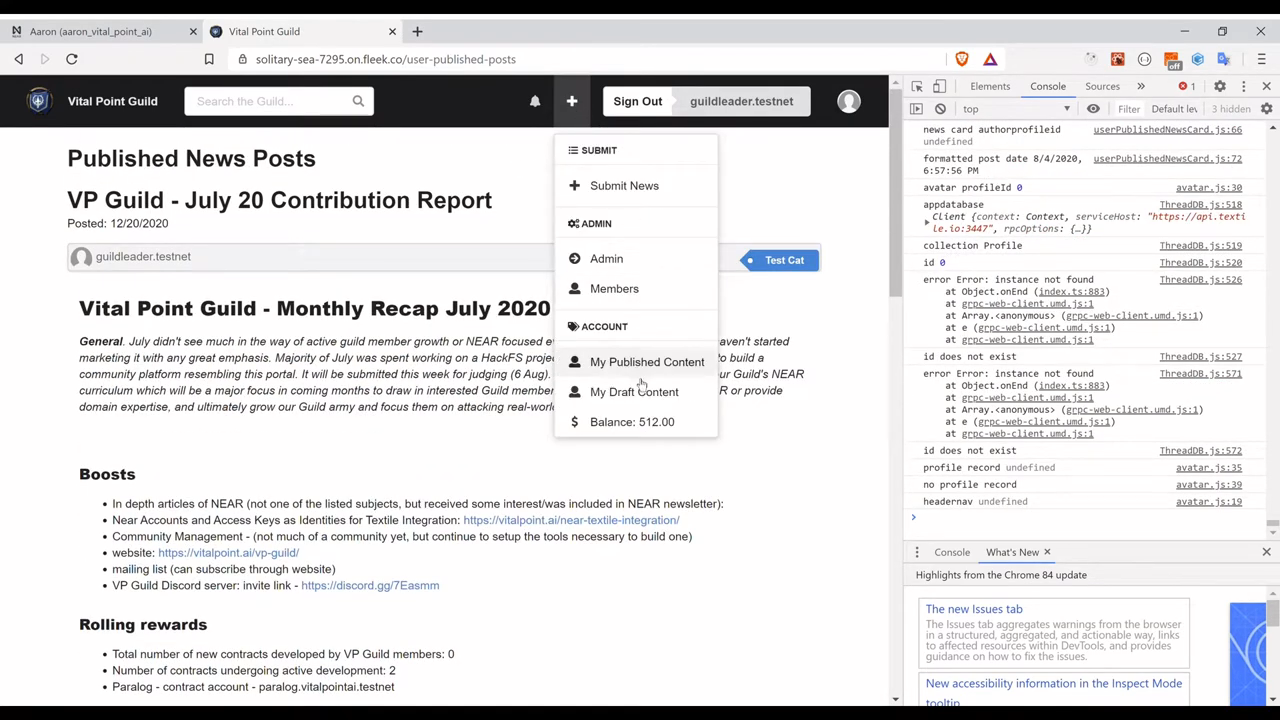
Task: Click the Brave Rewards triangle icon
Action: [990, 59]
